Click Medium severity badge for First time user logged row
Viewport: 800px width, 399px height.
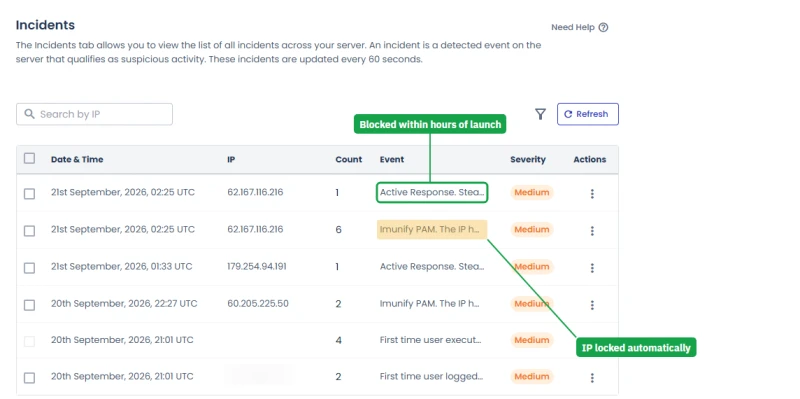532,377
